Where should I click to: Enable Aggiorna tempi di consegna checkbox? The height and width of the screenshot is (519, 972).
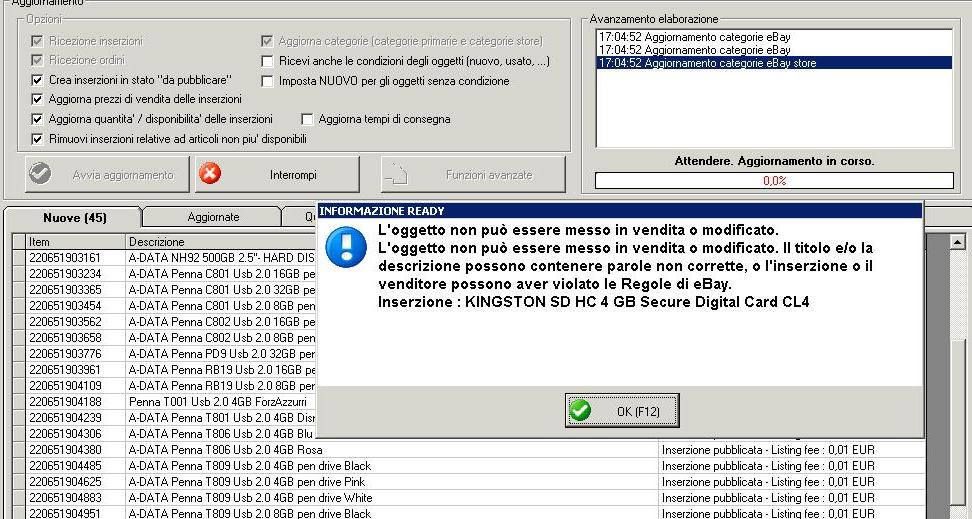point(307,119)
